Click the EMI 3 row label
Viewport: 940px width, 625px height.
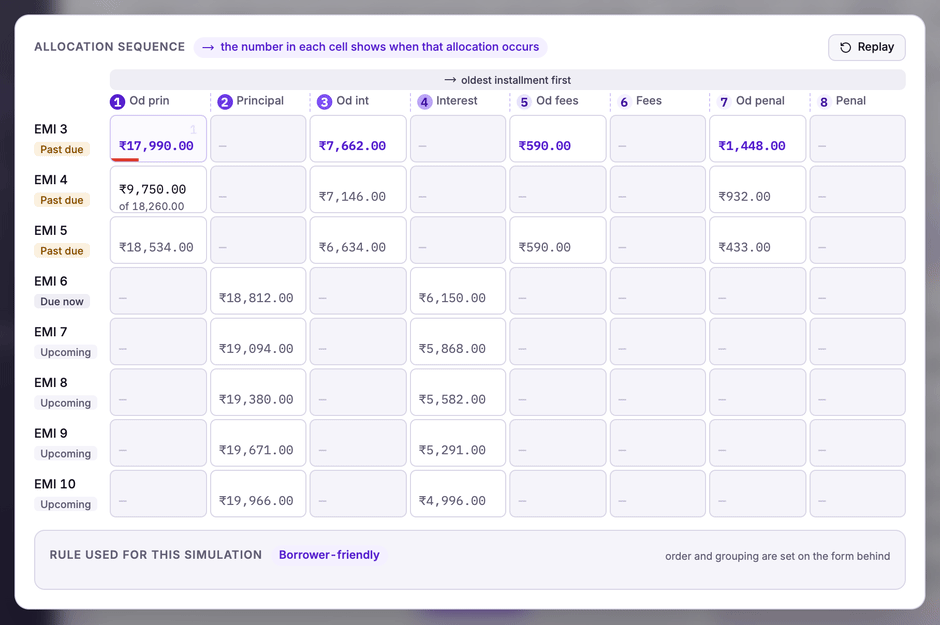click(x=51, y=129)
